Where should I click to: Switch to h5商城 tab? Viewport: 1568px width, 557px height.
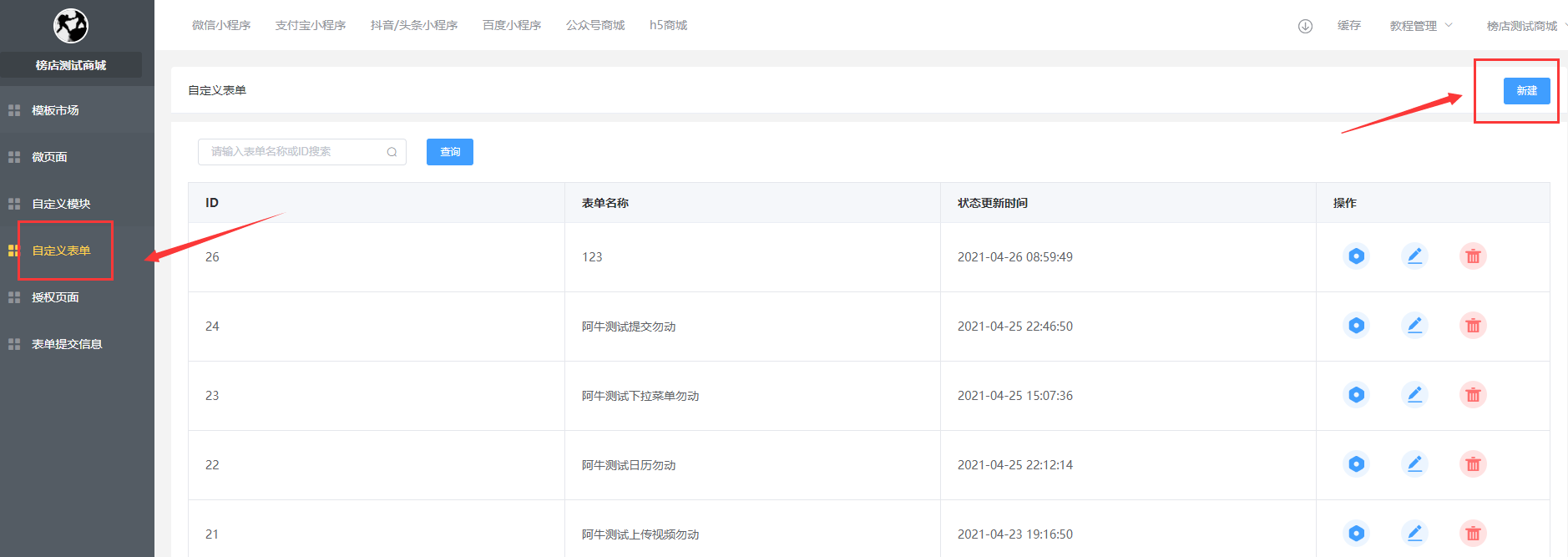tap(668, 25)
